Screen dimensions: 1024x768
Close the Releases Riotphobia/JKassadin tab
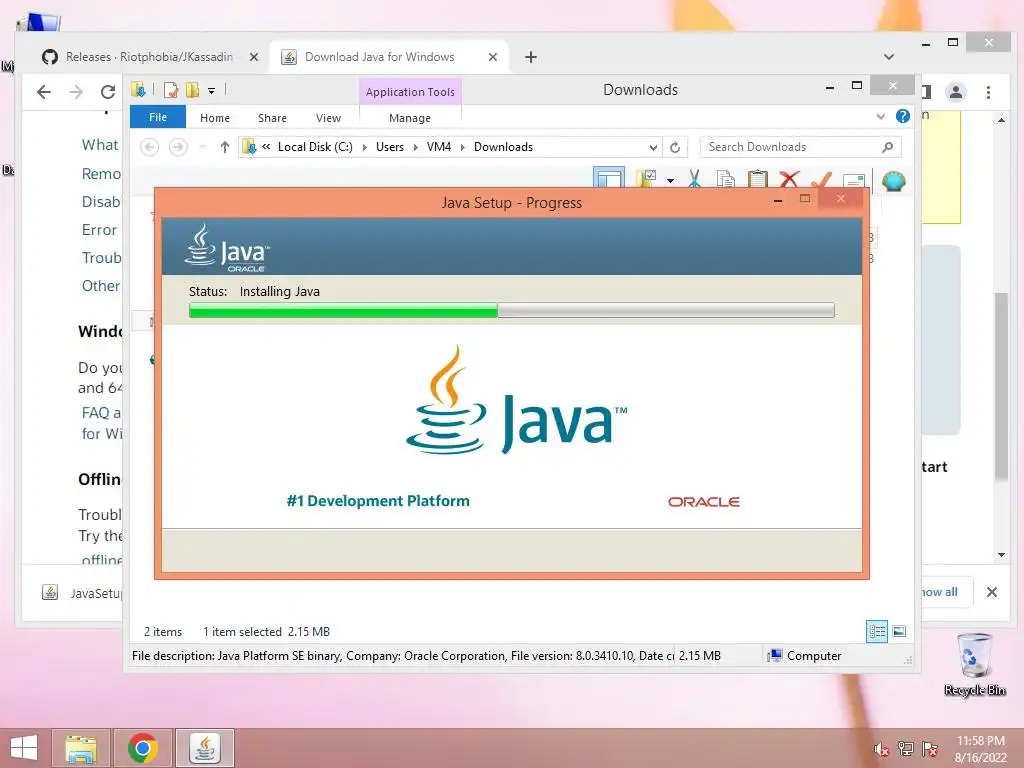point(254,57)
